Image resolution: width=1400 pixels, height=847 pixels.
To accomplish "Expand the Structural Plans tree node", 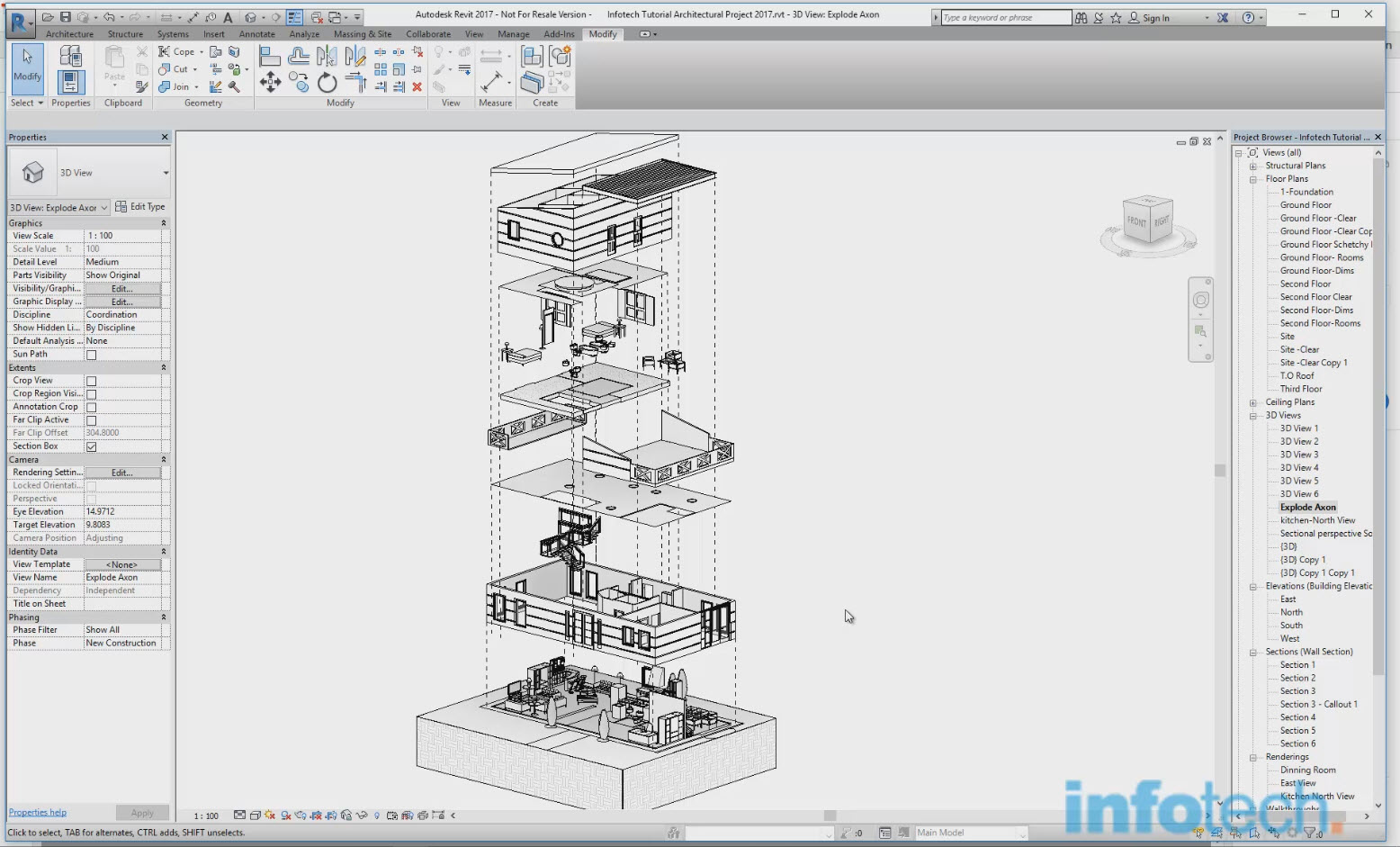I will 1252,166.
